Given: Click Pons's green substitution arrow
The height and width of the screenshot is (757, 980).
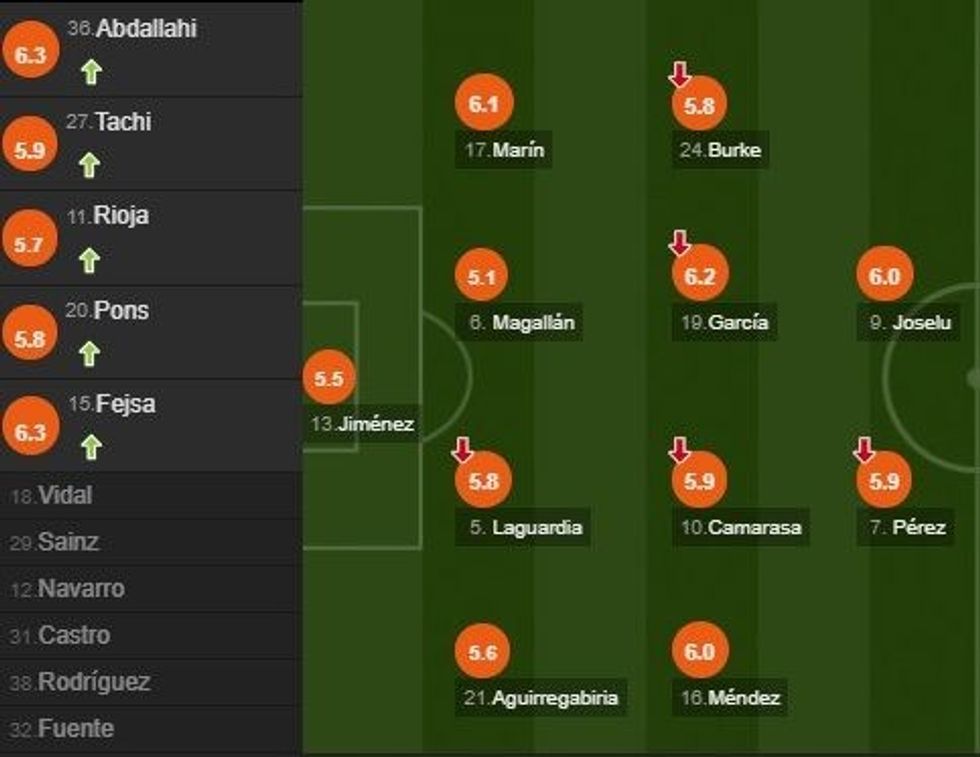Looking at the screenshot, I should point(90,354).
